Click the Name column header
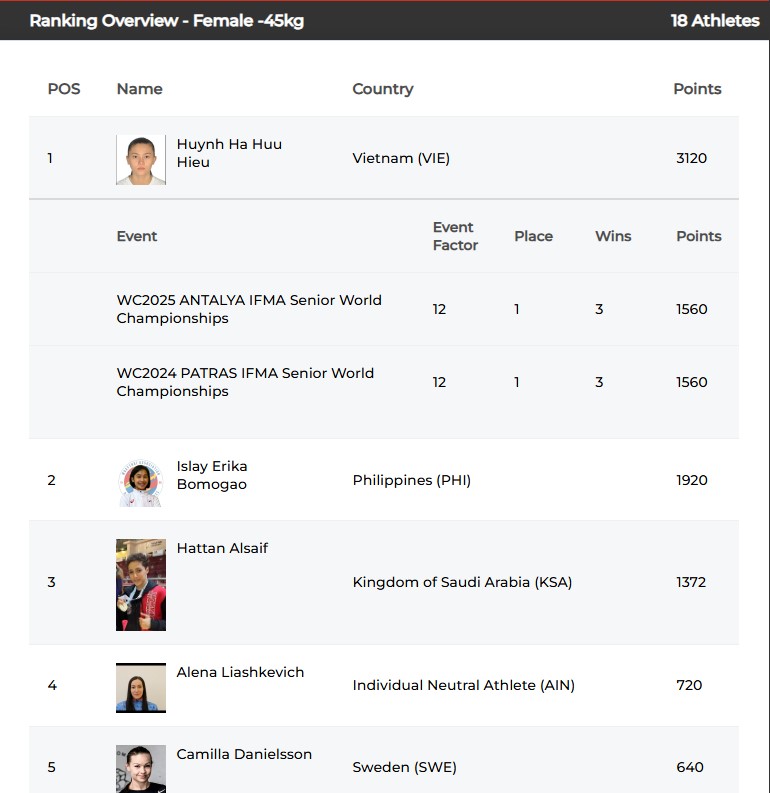Screen dimensions: 770x793 (140, 89)
